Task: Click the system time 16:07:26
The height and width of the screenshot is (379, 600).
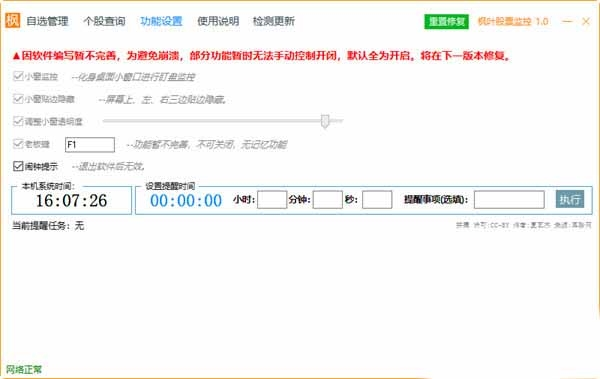Action: pyautogui.click(x=72, y=201)
